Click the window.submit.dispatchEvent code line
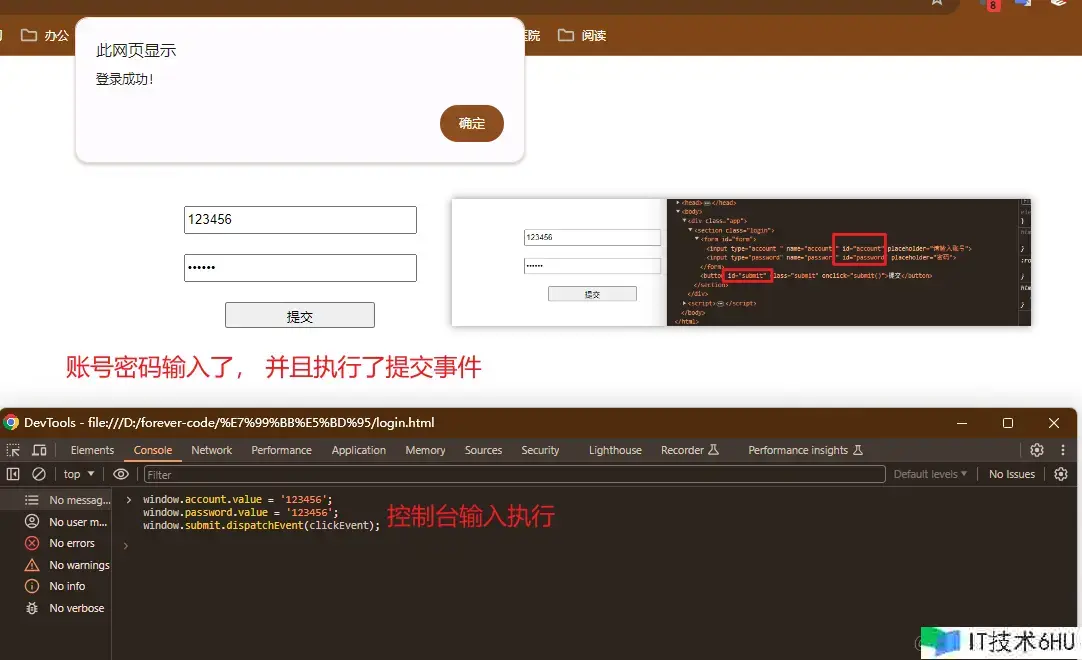This screenshot has height=660, width=1082. (x=262, y=525)
